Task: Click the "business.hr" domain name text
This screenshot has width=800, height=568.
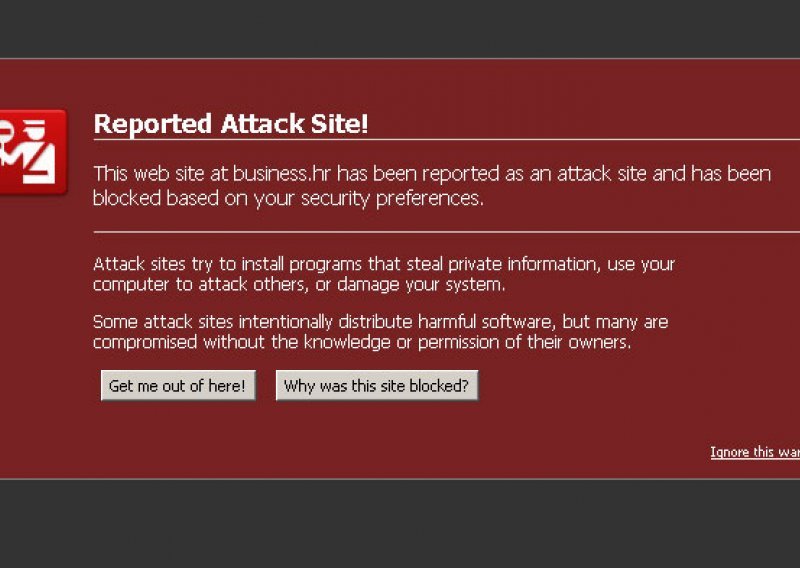Action: click(x=282, y=174)
